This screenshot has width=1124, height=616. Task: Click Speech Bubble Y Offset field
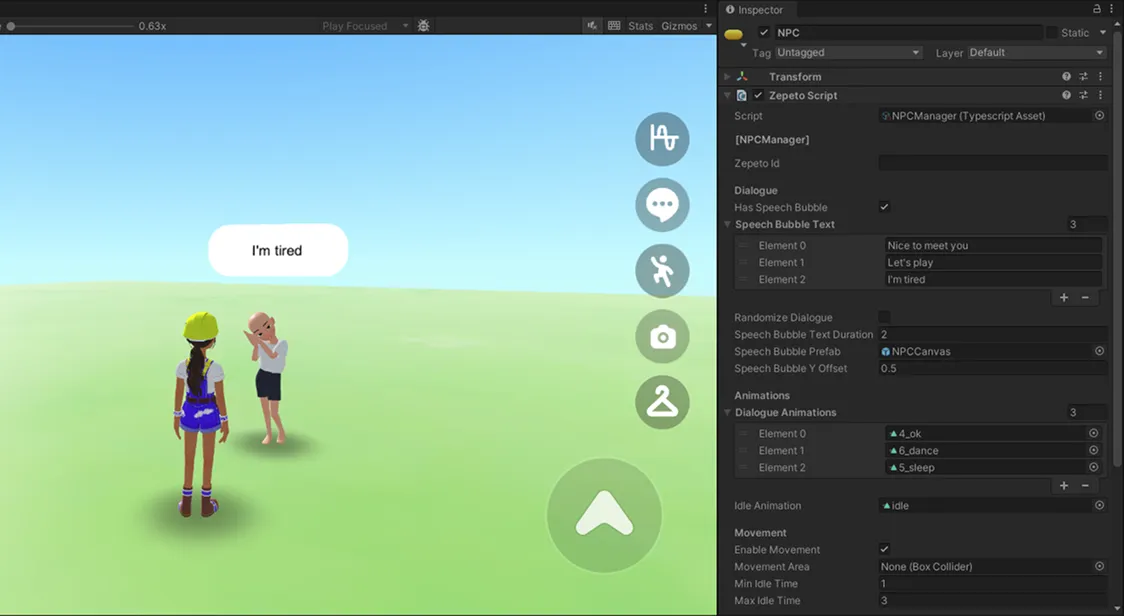[x=993, y=369]
